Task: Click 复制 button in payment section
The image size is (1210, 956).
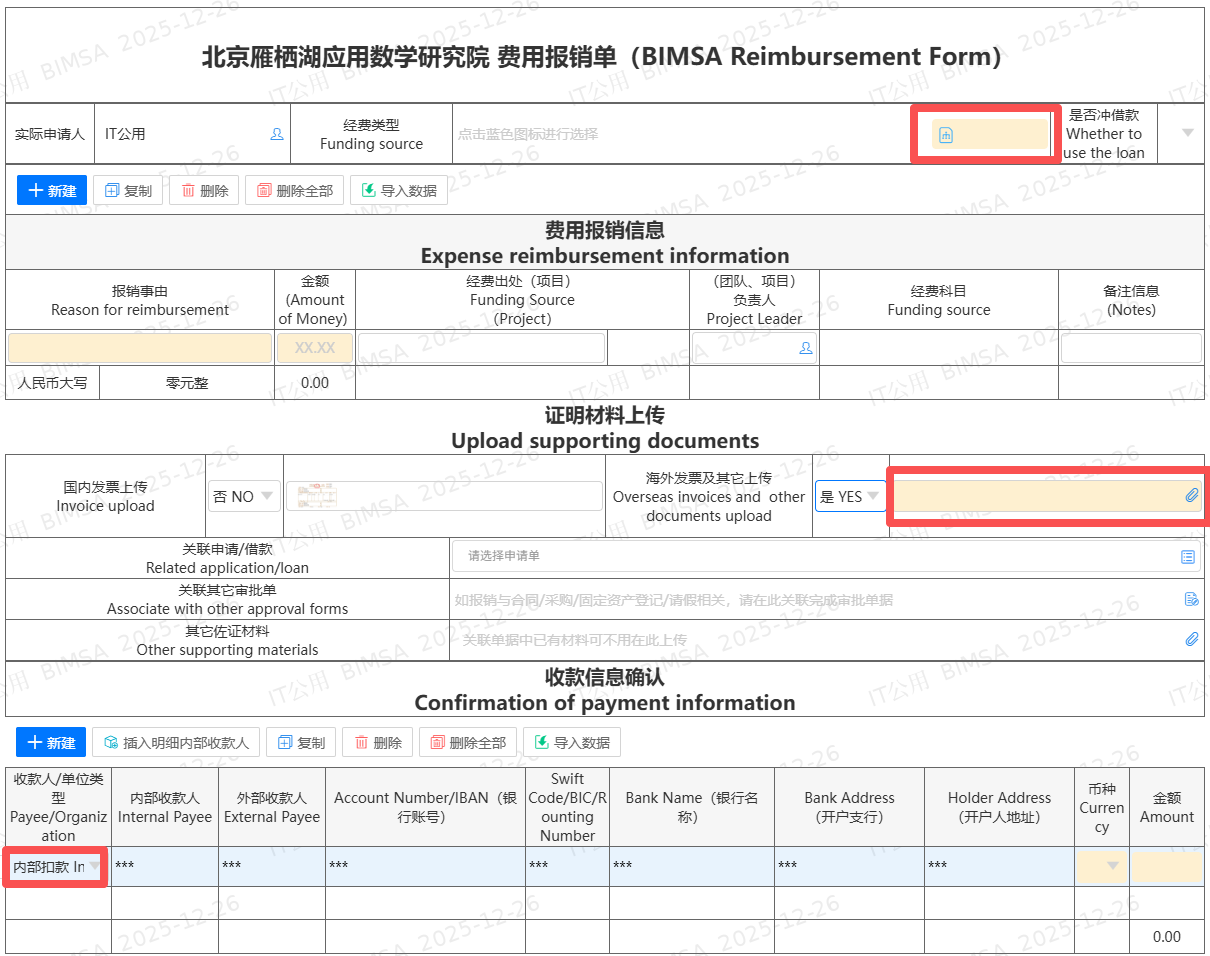Action: click(301, 743)
